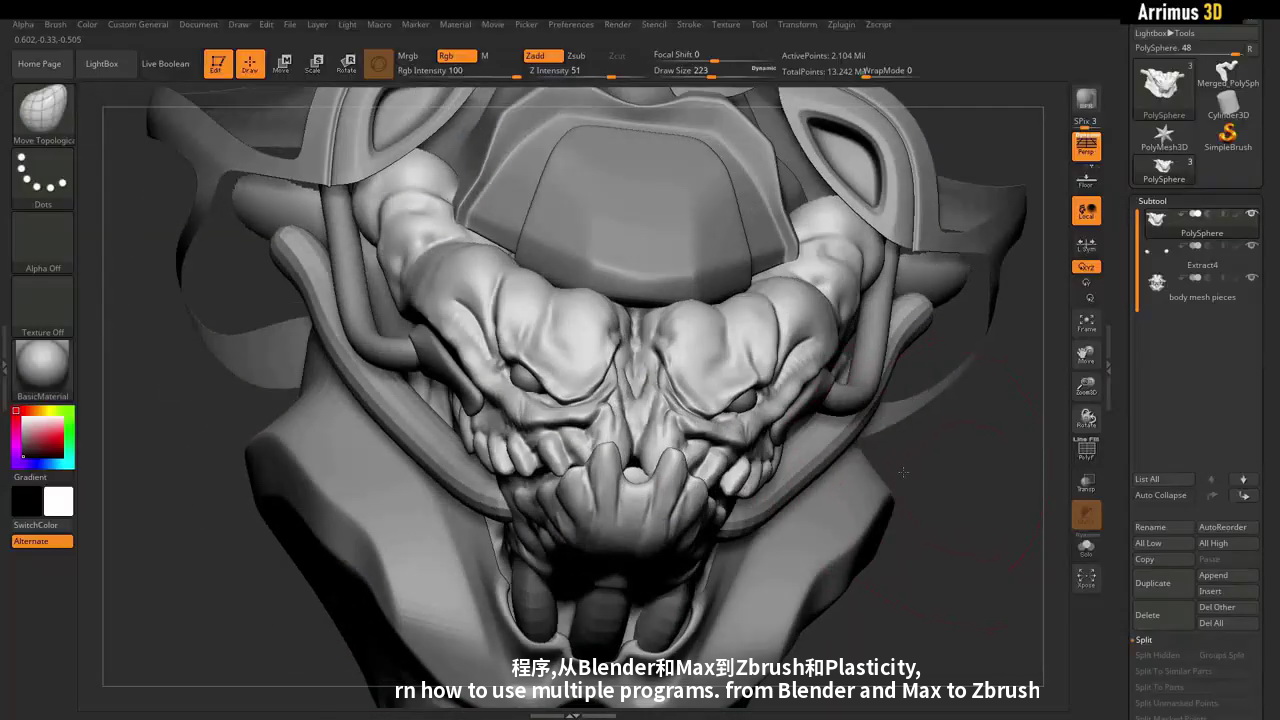Select the Cylinder3D tool
Viewport: 1280px width, 720px height.
[x=1228, y=105]
